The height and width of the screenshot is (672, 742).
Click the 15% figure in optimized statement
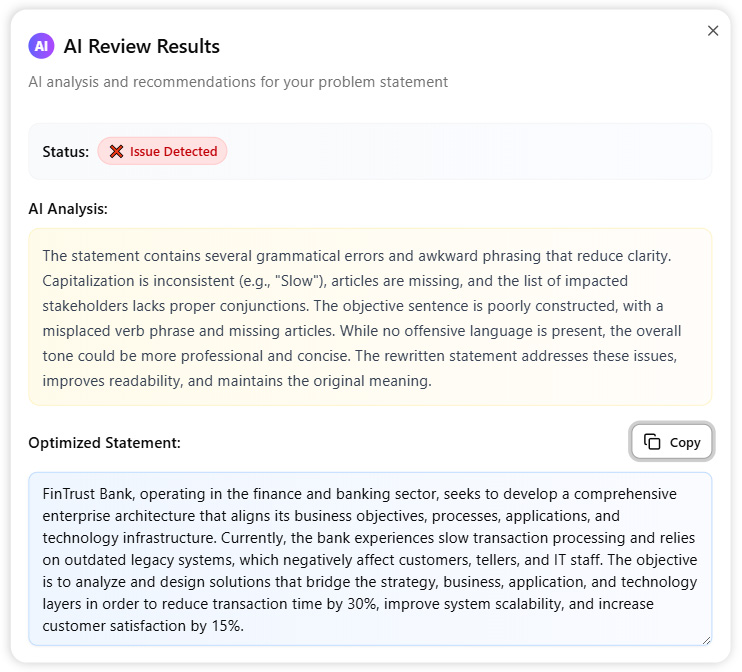(228, 626)
